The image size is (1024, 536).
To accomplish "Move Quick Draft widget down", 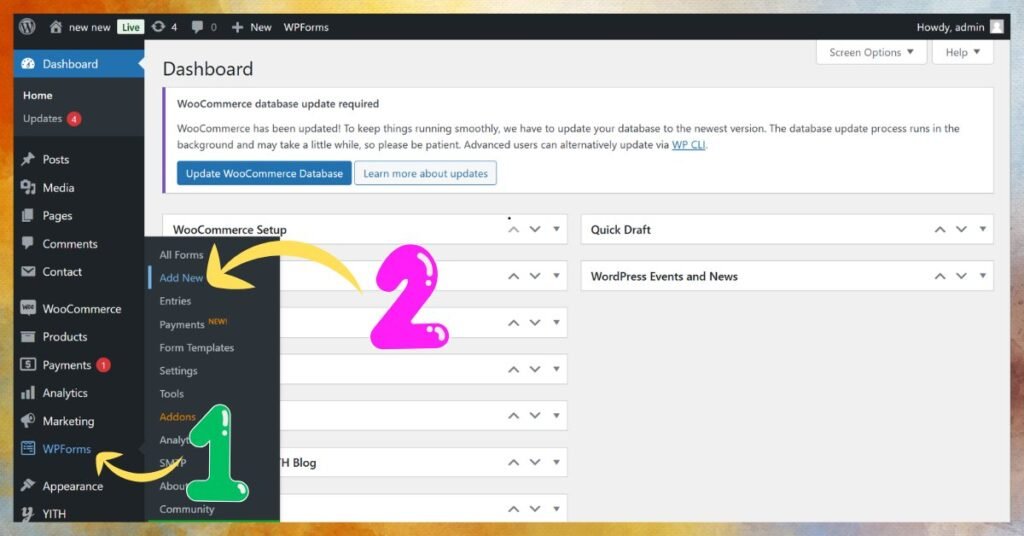I will 961,229.
